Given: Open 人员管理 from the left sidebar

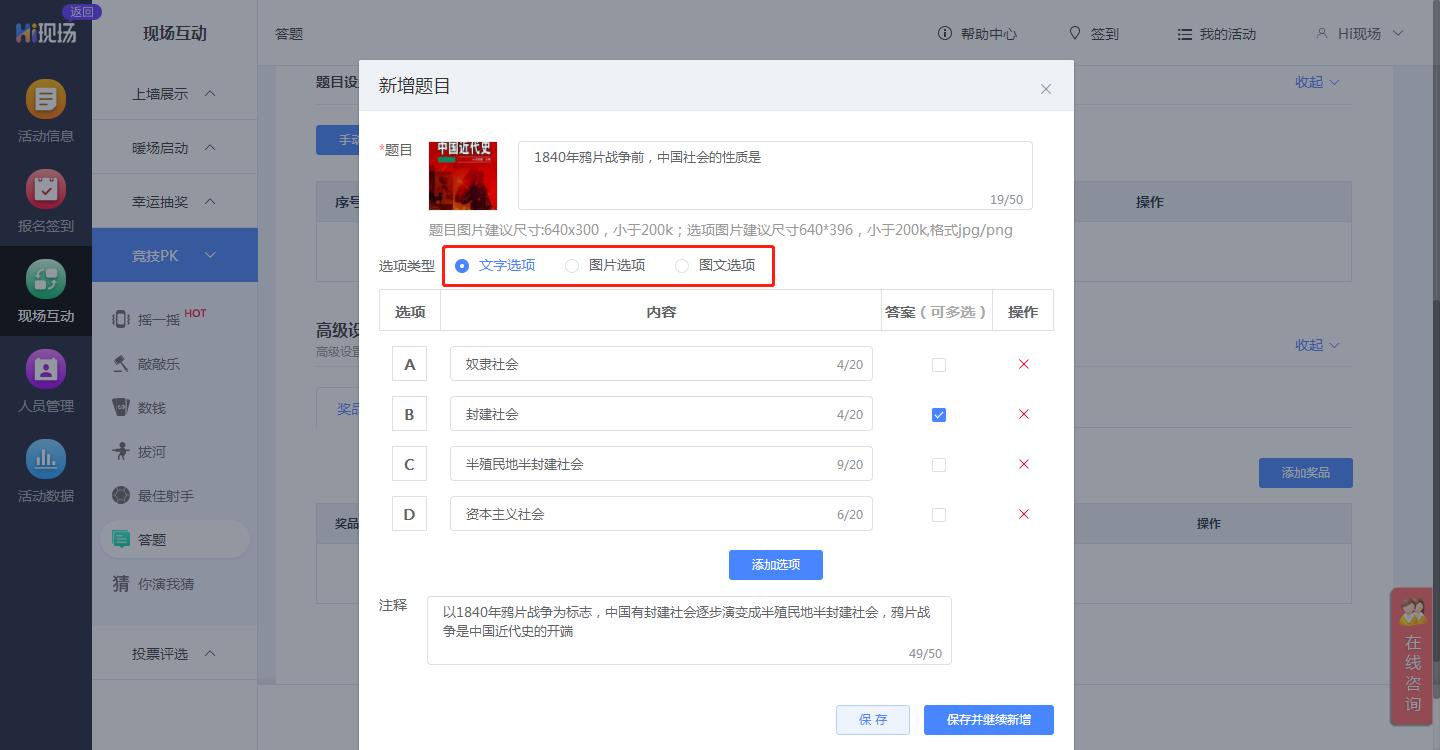Looking at the screenshot, I should click(46, 380).
